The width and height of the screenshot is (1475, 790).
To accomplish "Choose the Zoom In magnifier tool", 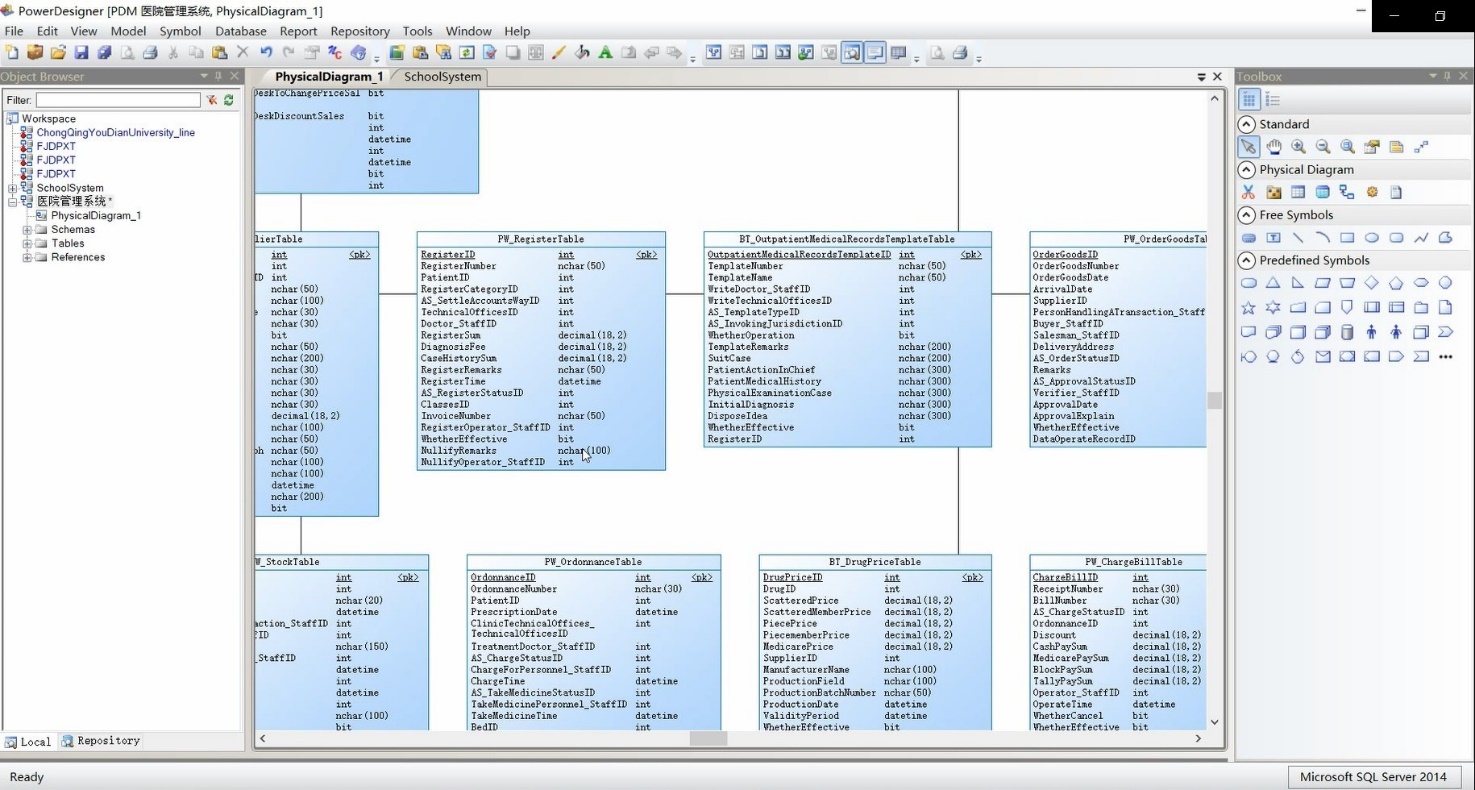I will [1298, 147].
